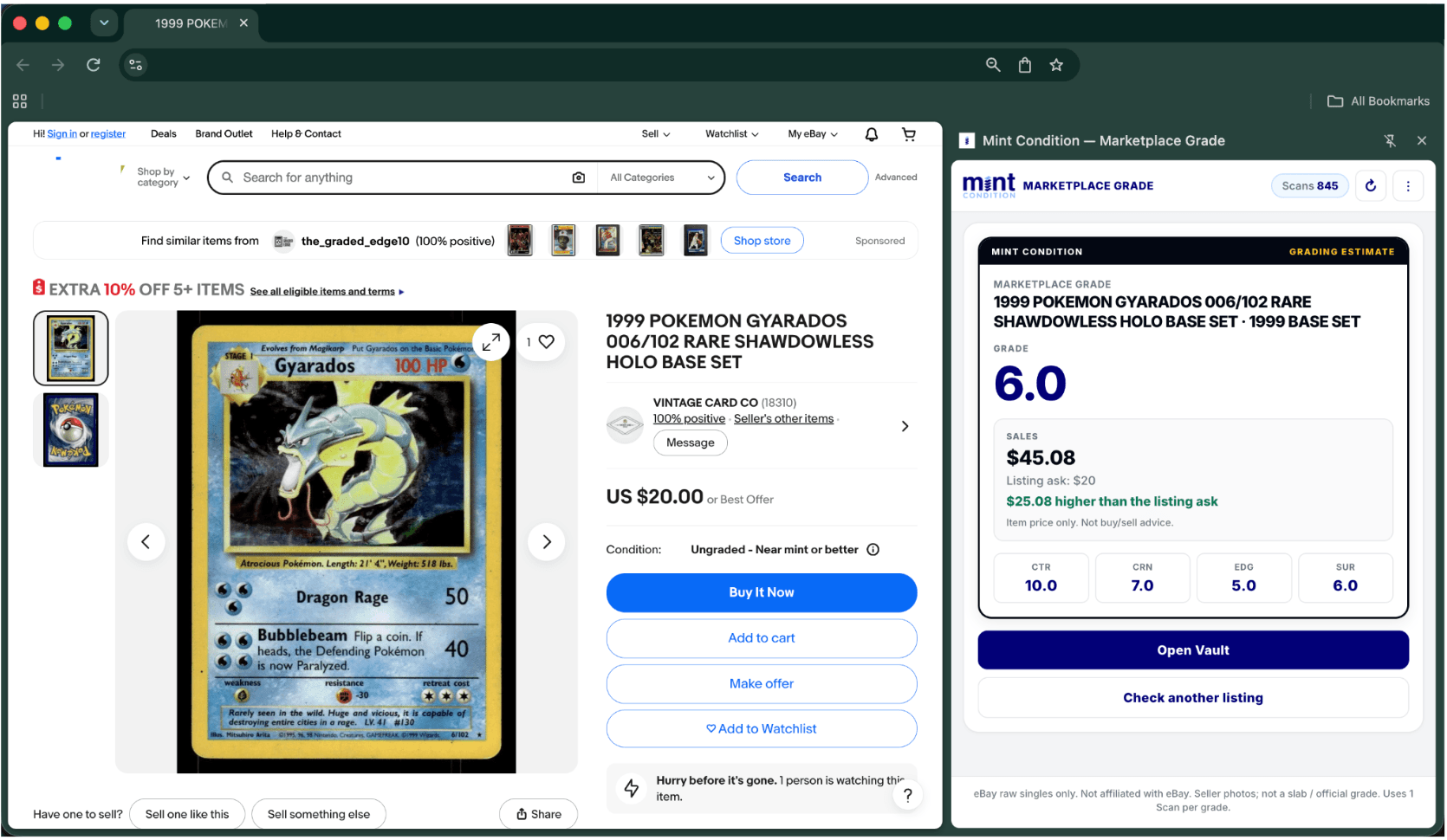The height and width of the screenshot is (840, 1447).
Task: Open the help question mark button
Action: [907, 796]
